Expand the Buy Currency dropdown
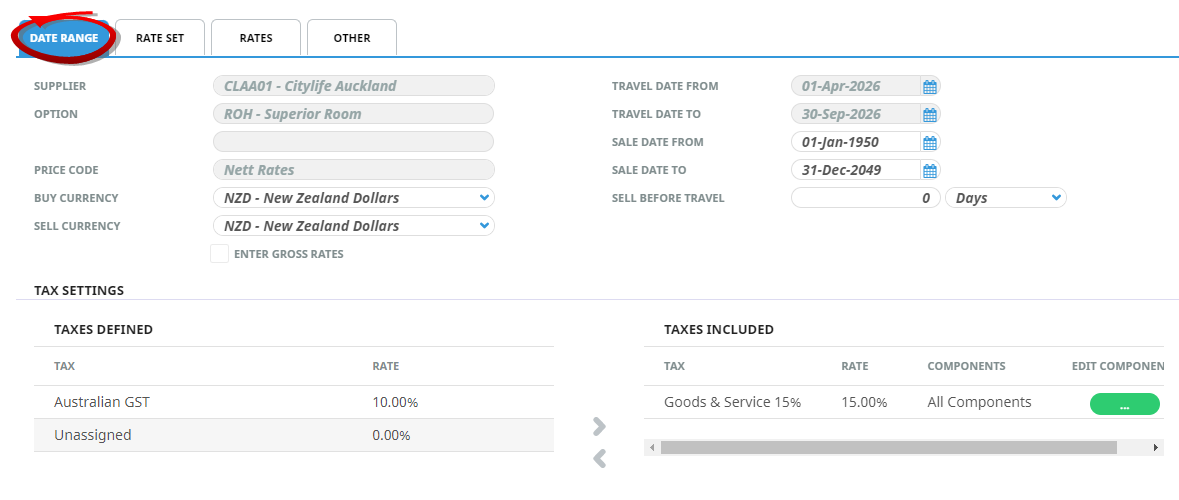This screenshot has width=1179, height=500. (484, 198)
